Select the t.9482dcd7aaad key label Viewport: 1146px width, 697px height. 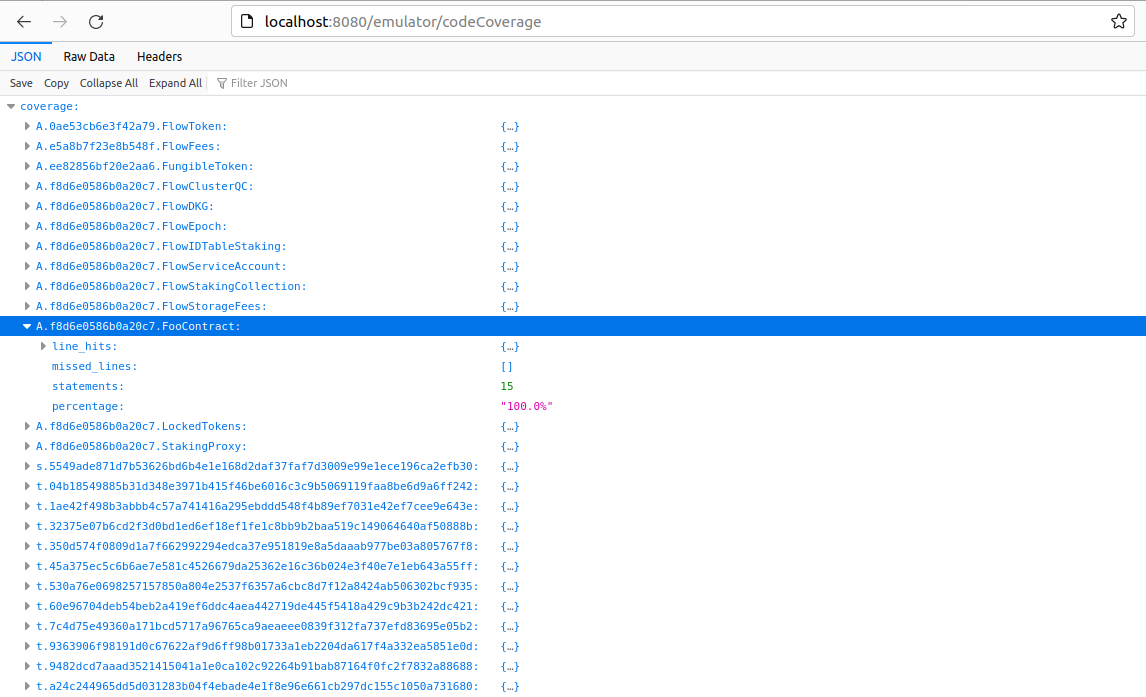[x=257, y=667]
